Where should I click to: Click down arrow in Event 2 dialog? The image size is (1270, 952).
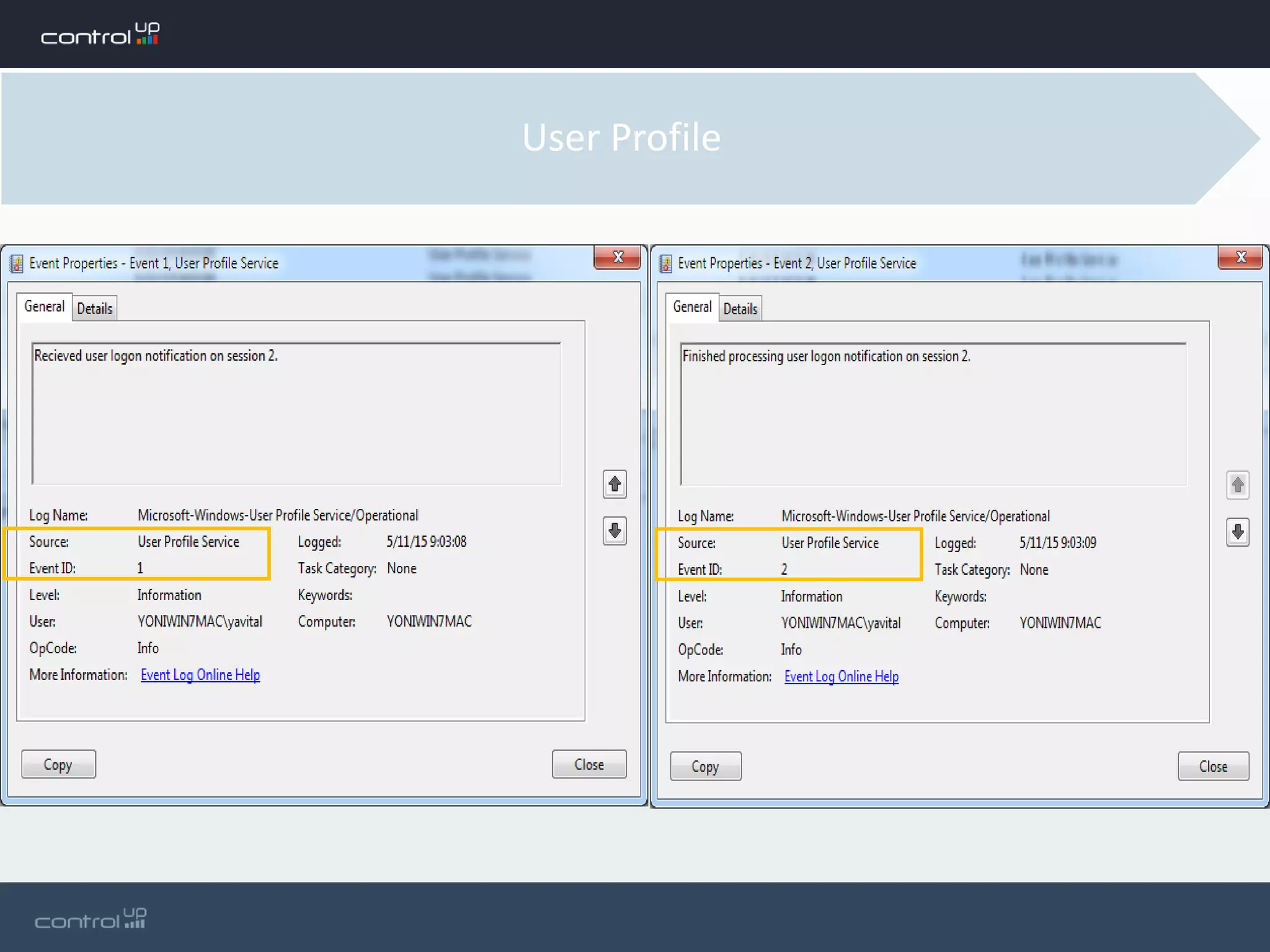pos(1237,532)
